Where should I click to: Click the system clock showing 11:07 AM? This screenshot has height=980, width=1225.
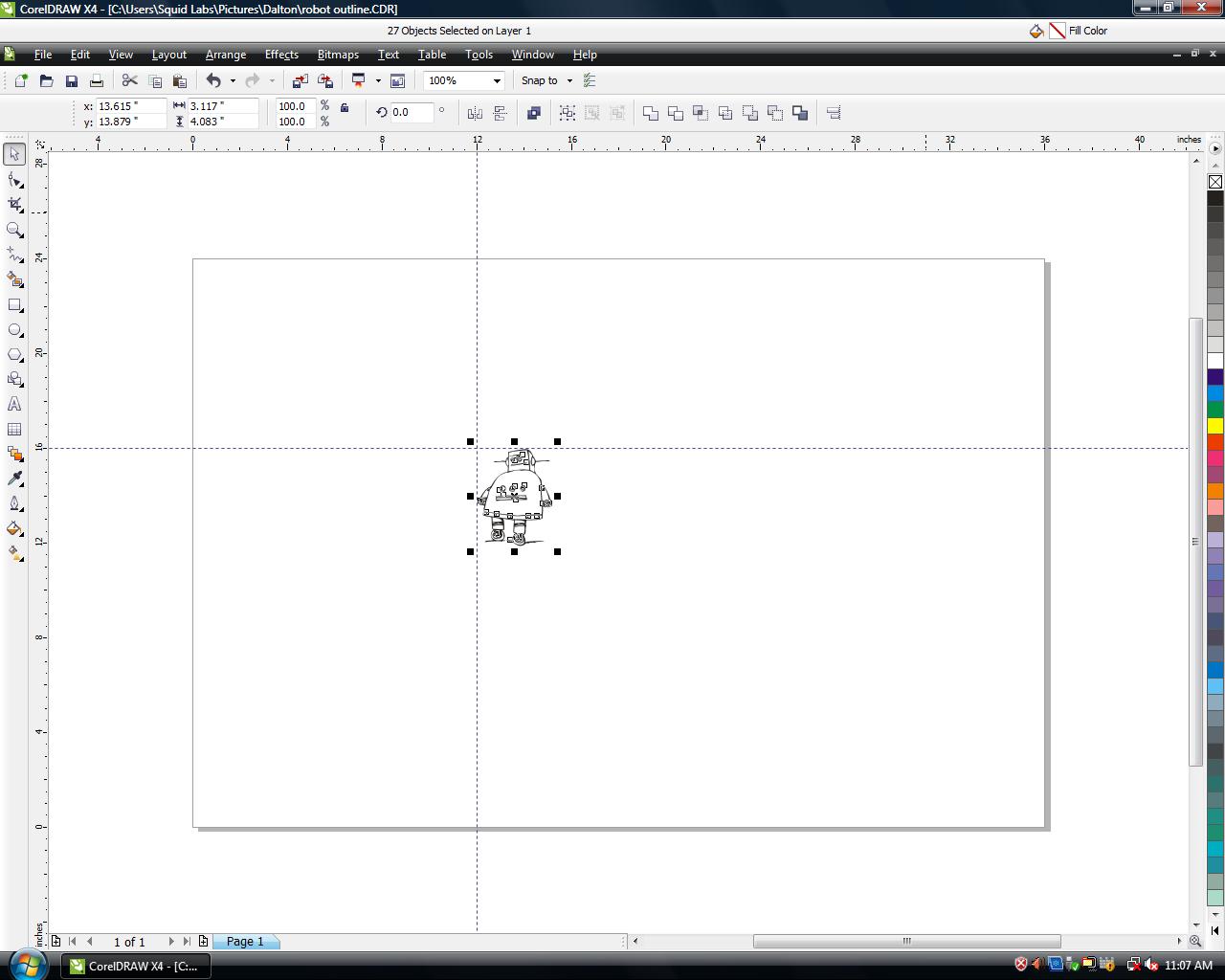tap(1189, 966)
